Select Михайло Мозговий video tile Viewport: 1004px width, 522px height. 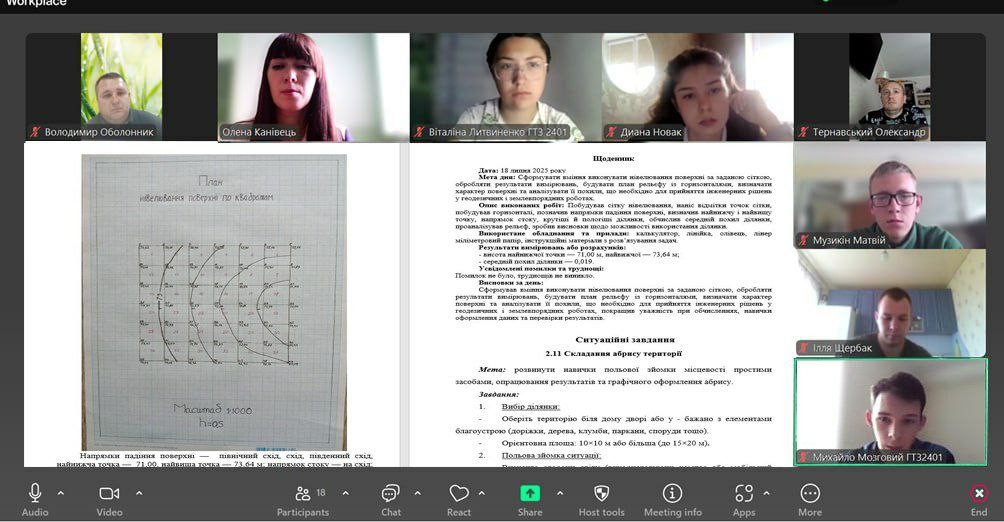point(890,411)
